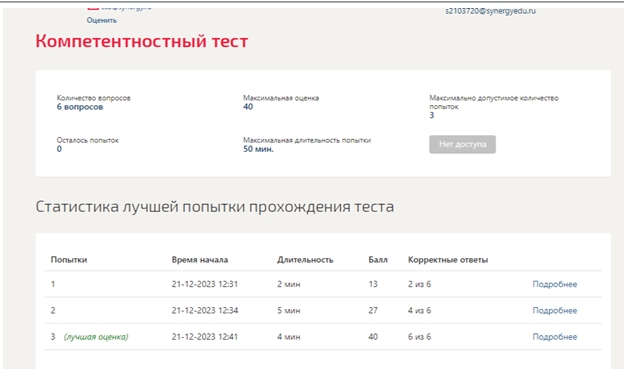This screenshot has width=624, height=388.
Task: Click the Попытки column header
Action: [x=69, y=260]
